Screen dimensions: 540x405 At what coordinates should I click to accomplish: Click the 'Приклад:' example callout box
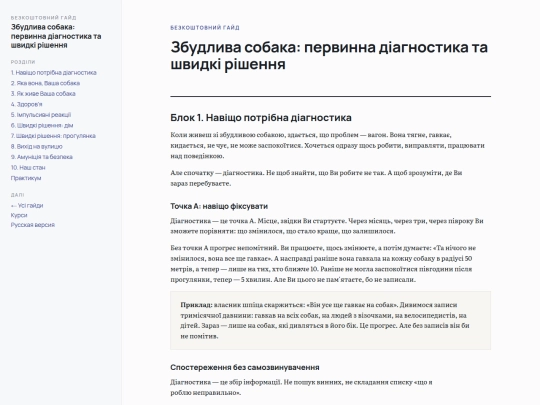tap(330, 321)
